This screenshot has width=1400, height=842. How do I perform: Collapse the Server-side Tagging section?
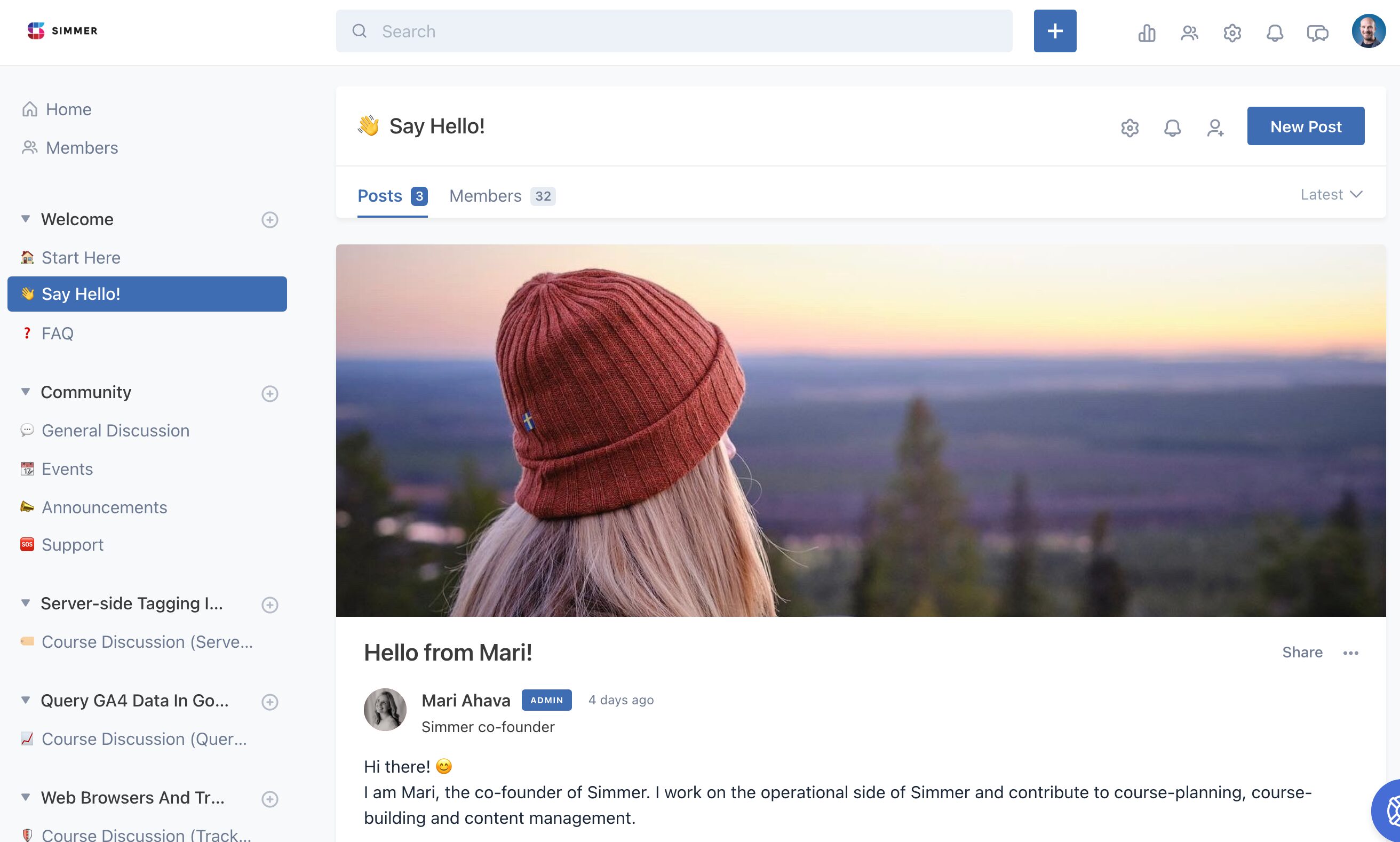point(26,603)
